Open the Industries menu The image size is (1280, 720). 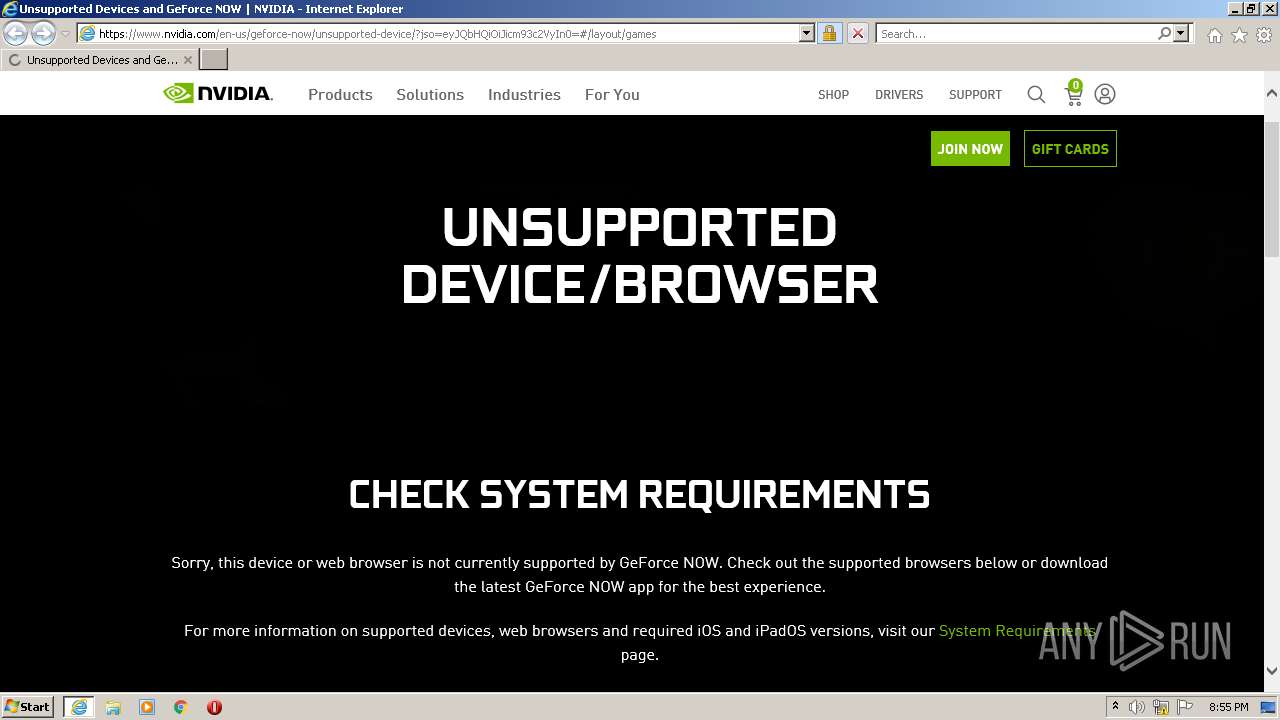524,94
